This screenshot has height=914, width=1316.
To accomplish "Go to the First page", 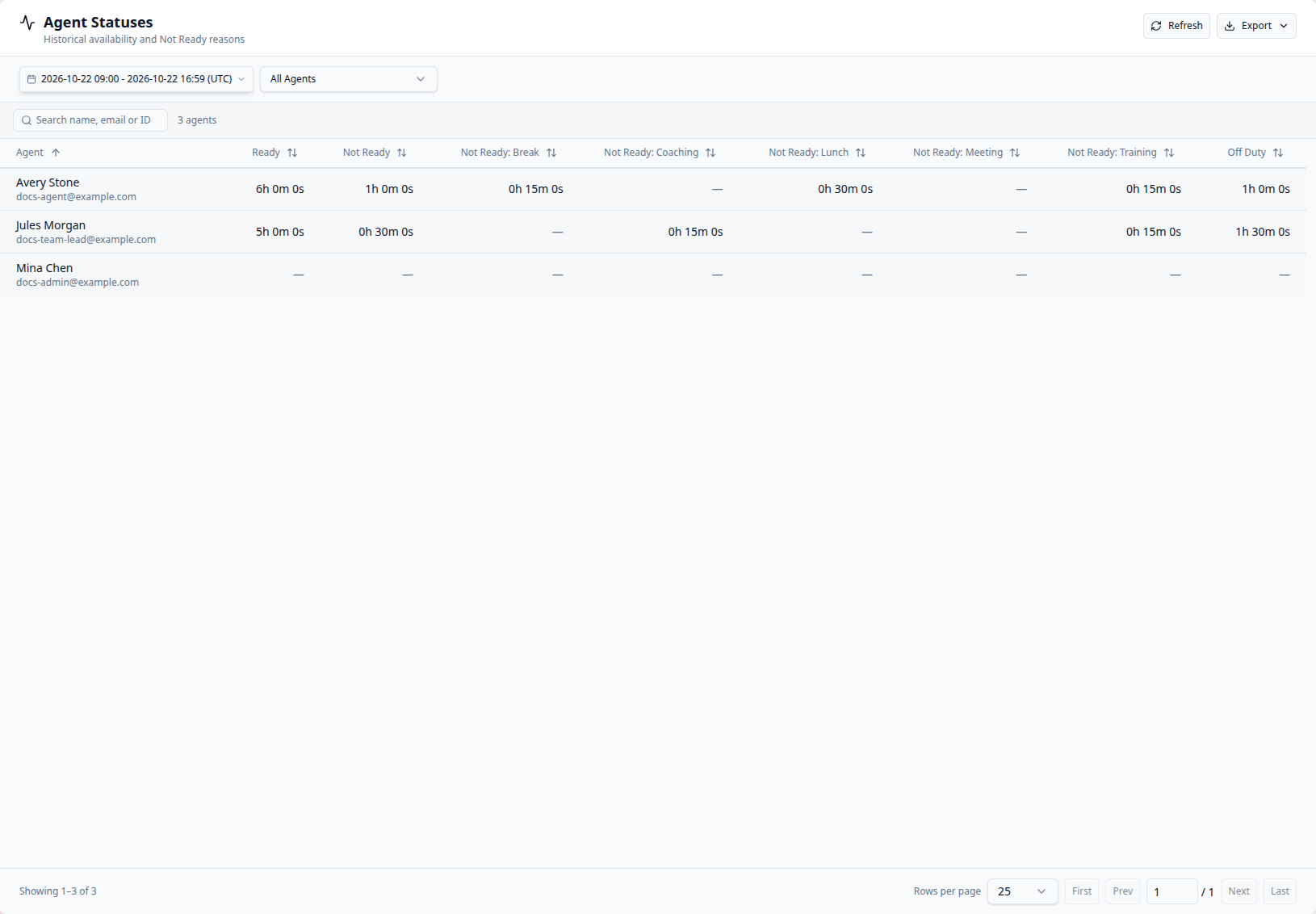I will (1082, 891).
